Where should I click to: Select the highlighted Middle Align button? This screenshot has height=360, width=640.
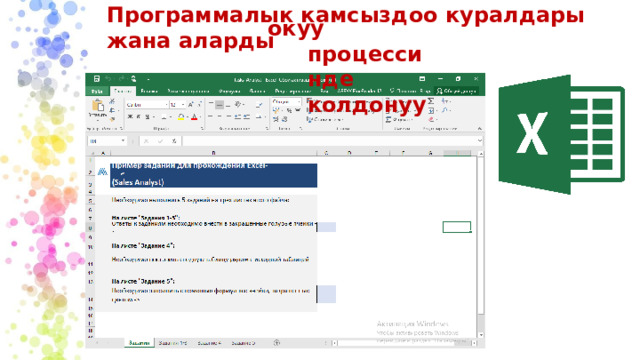220,105
